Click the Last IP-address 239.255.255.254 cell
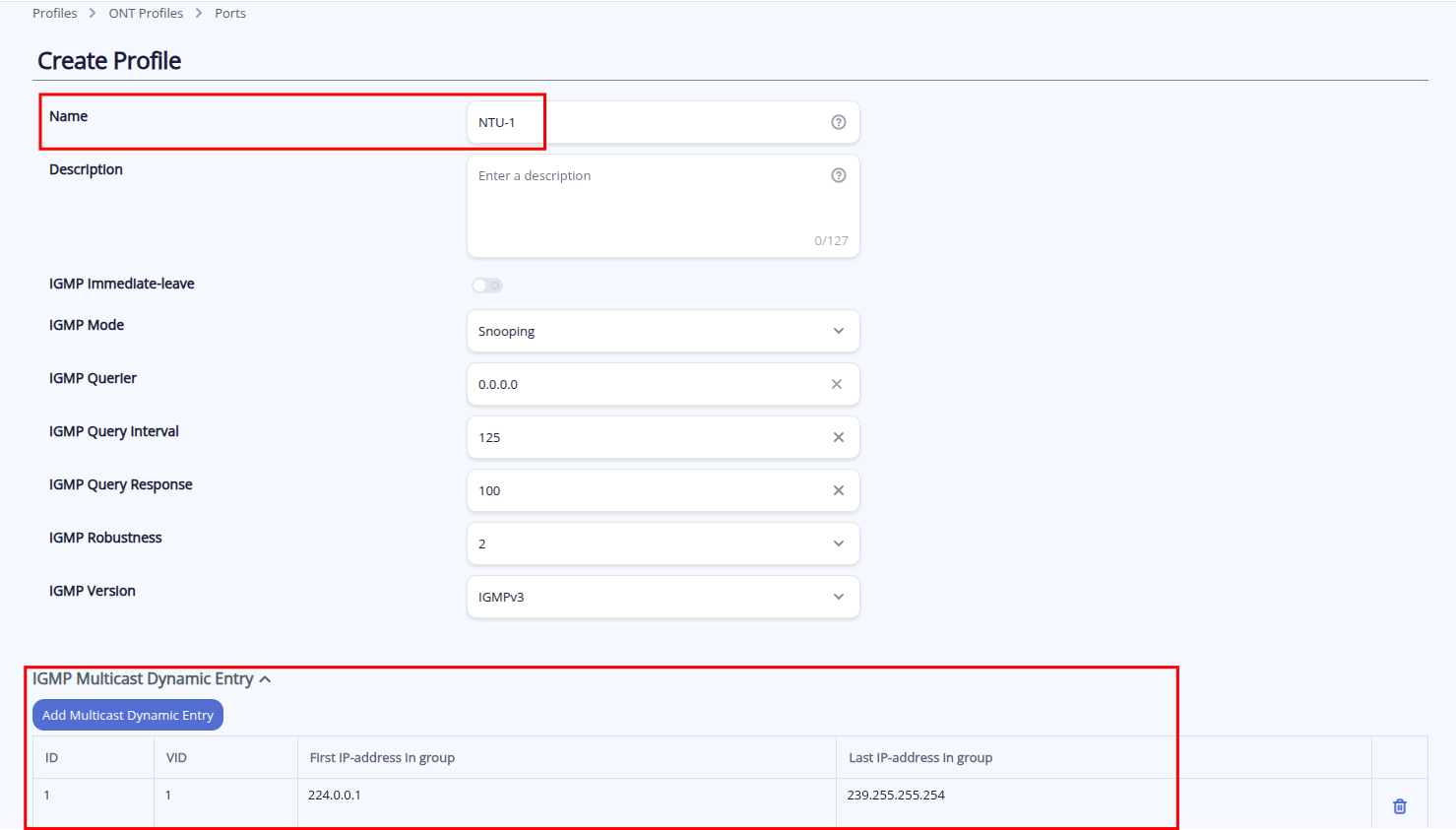Image resolution: width=1456 pixels, height=830 pixels. pos(896,796)
